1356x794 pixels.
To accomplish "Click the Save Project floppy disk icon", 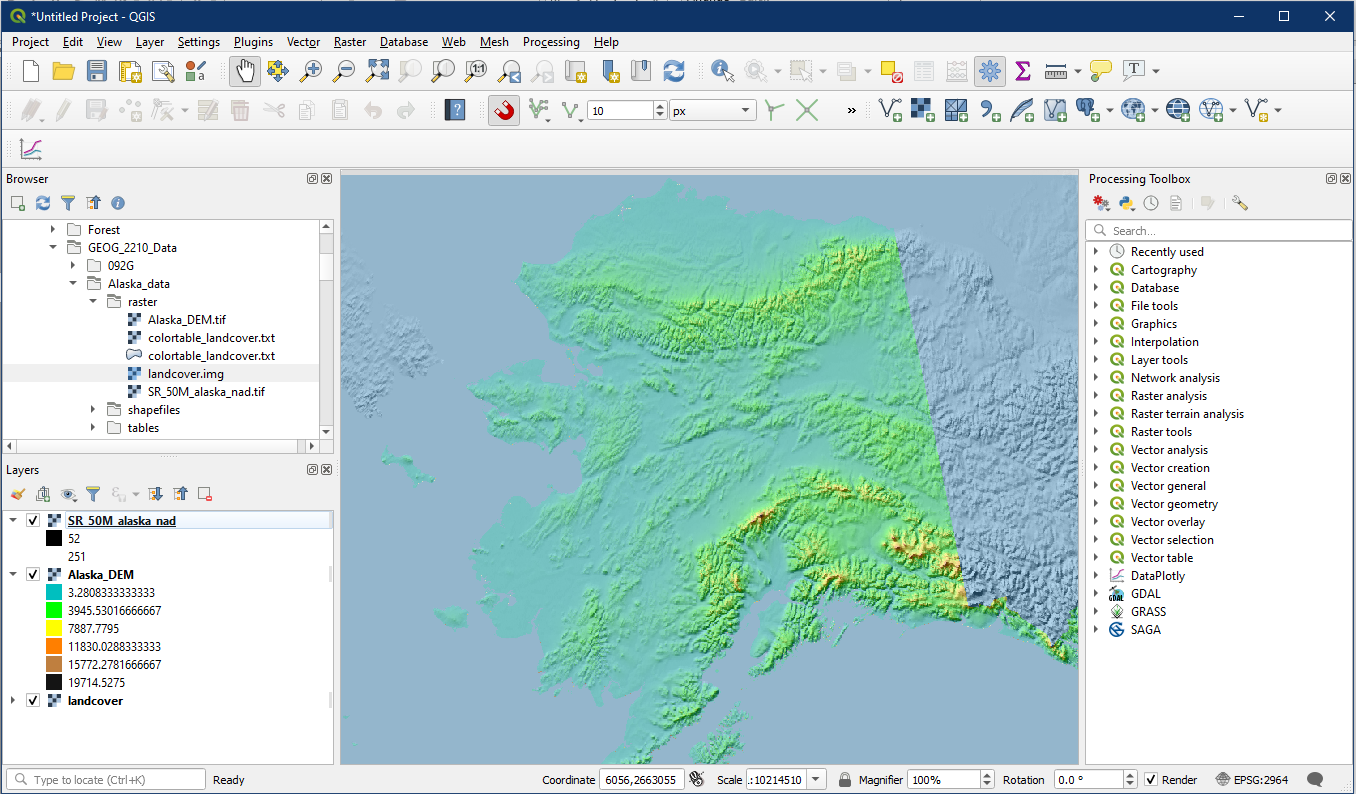I will pyautogui.click(x=96, y=71).
